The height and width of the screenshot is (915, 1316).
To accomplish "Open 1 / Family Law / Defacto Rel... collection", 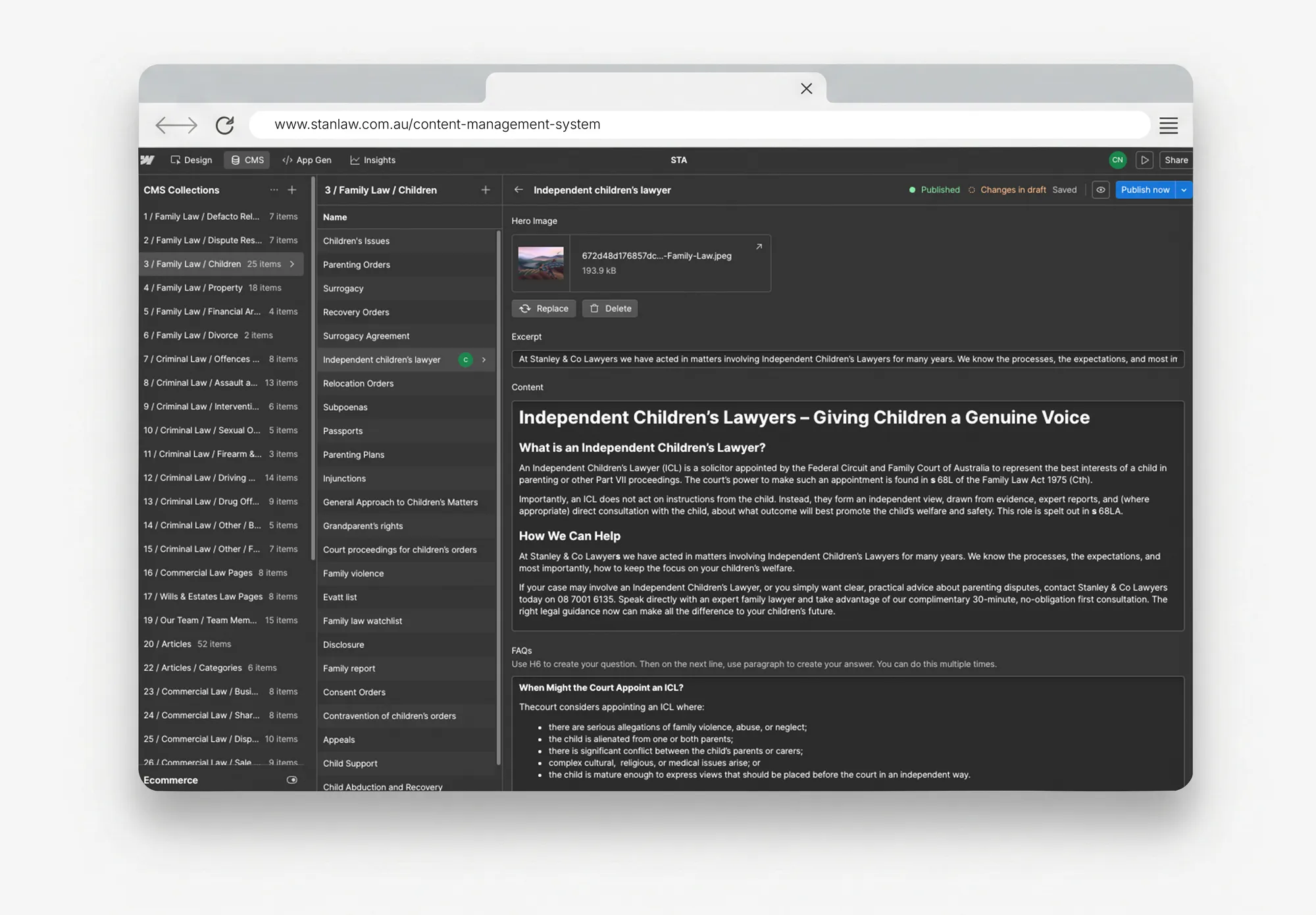I will [221, 217].
